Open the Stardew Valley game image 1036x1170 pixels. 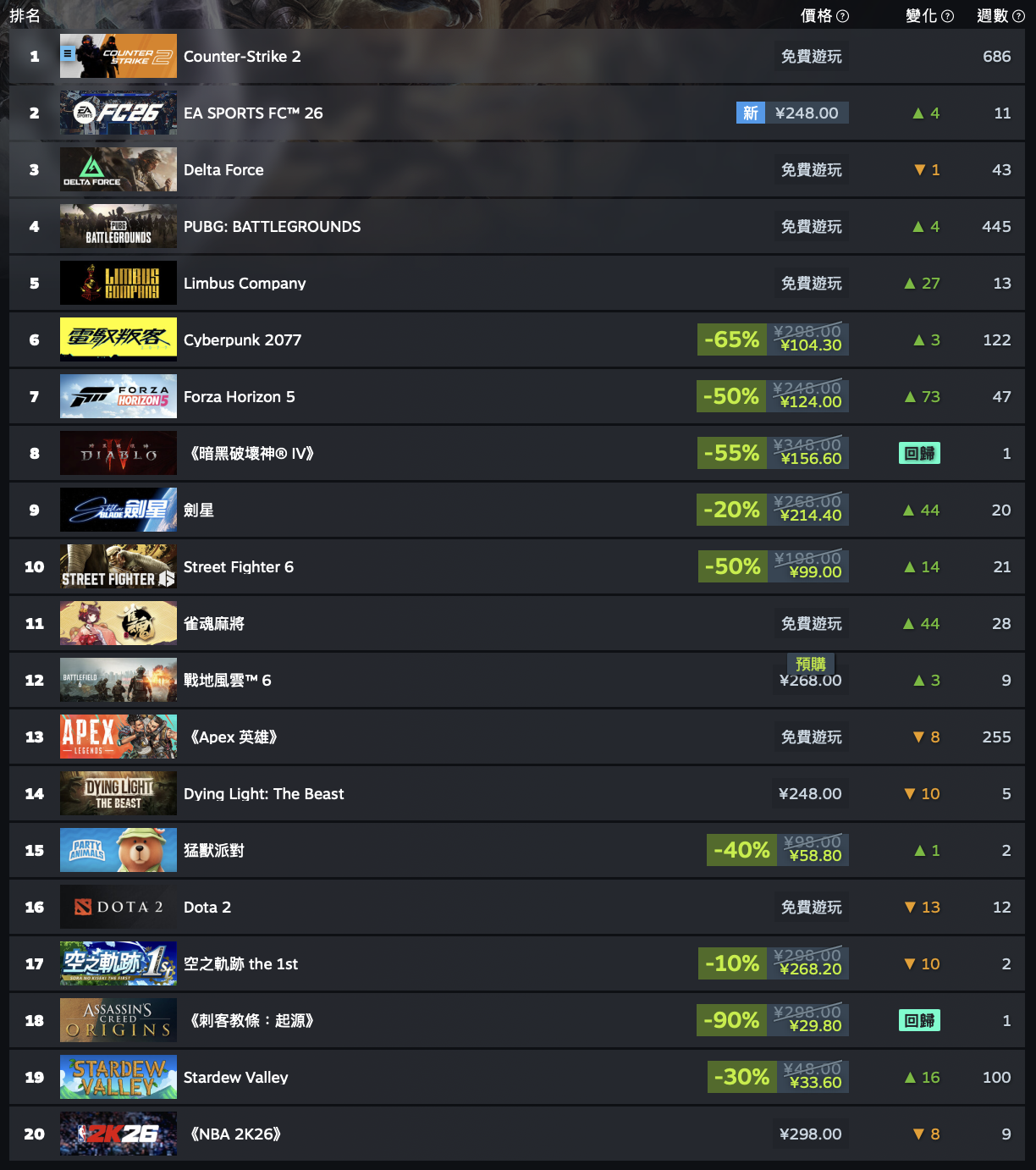(118, 1077)
